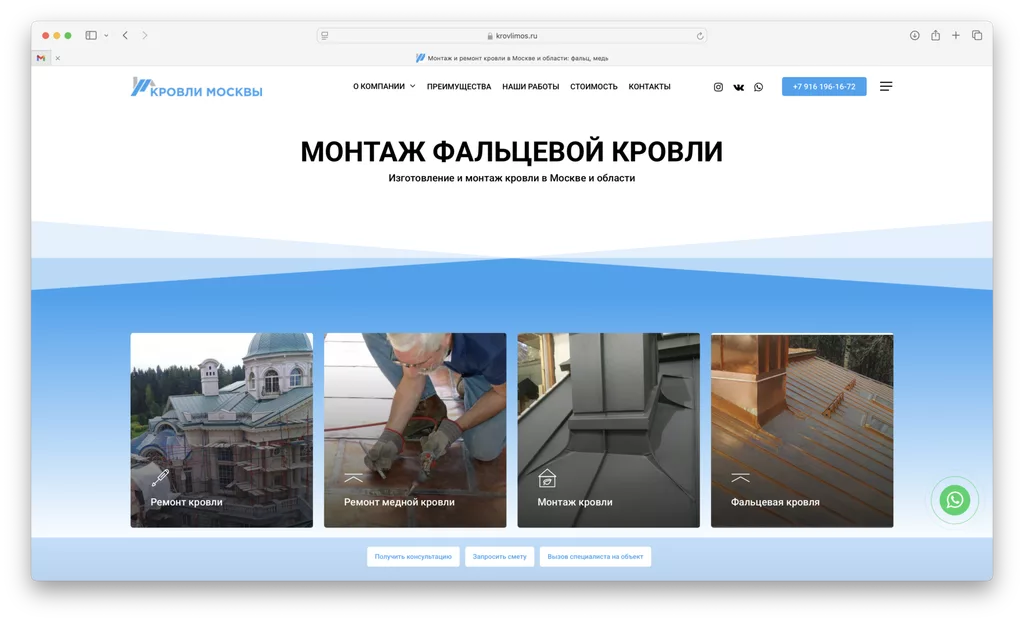
Task: Select the Монтаж и ремонт кровли tab
Action: pyautogui.click(x=511, y=58)
